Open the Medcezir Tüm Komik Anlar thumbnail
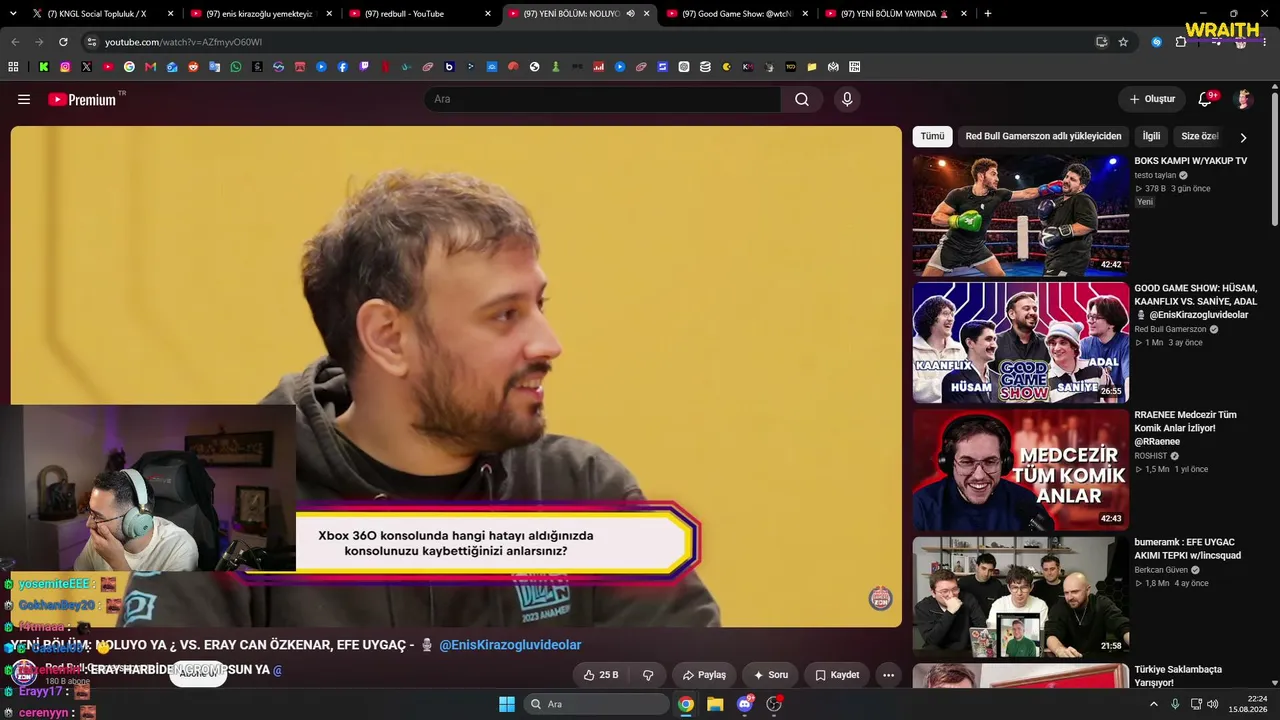Image resolution: width=1280 pixels, height=720 pixels. pyautogui.click(x=1020, y=470)
